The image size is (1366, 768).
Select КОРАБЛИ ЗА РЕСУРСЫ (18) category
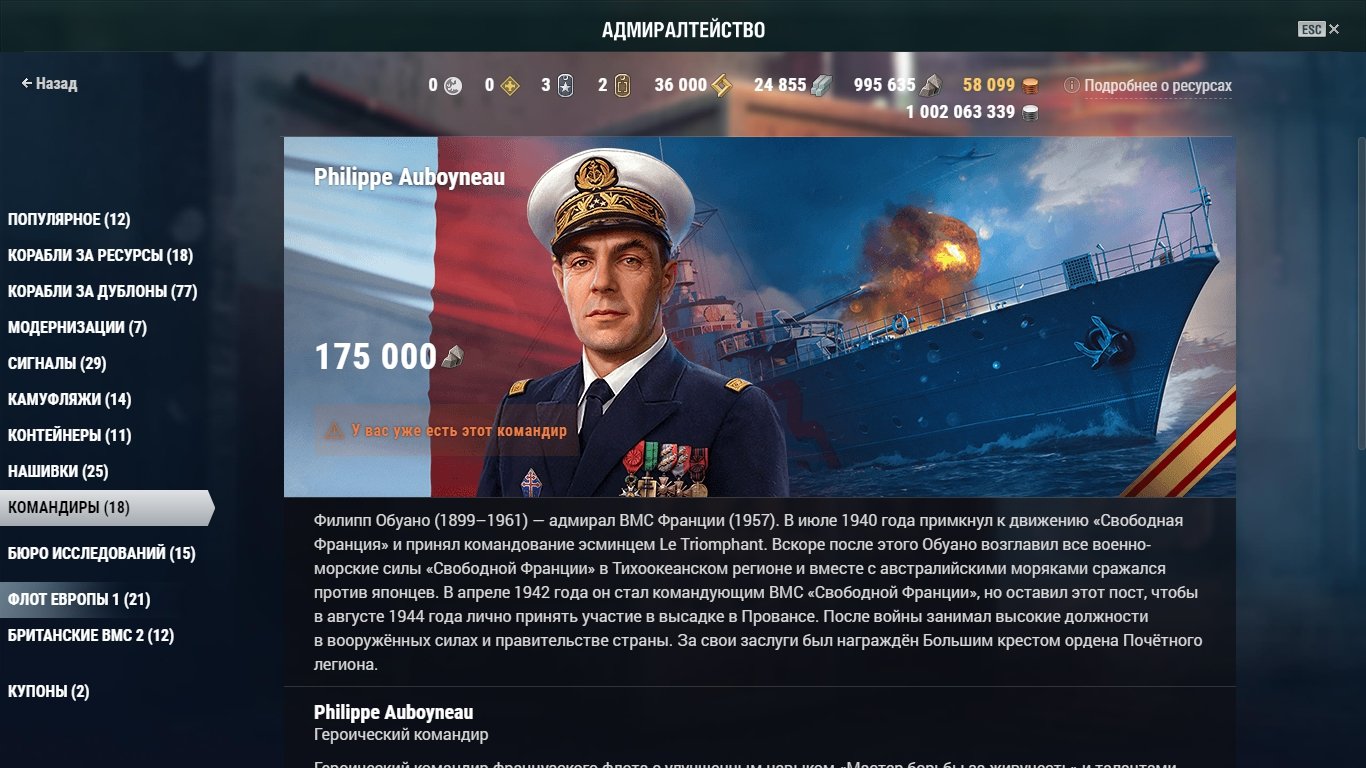[100, 255]
